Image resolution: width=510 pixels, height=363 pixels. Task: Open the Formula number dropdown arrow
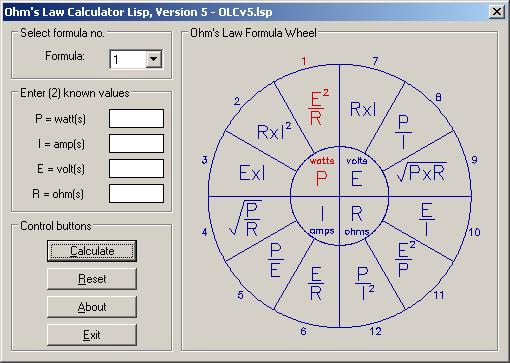153,59
